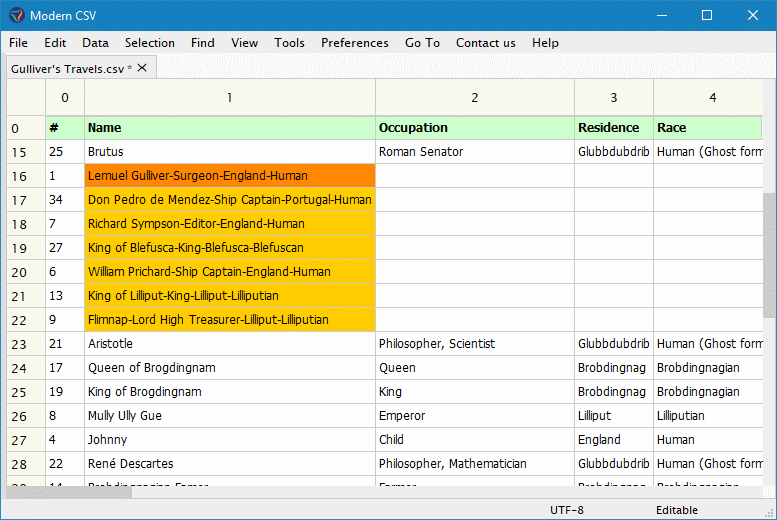Image resolution: width=777 pixels, height=520 pixels.
Task: Open the Contact us menu
Action: coord(486,43)
